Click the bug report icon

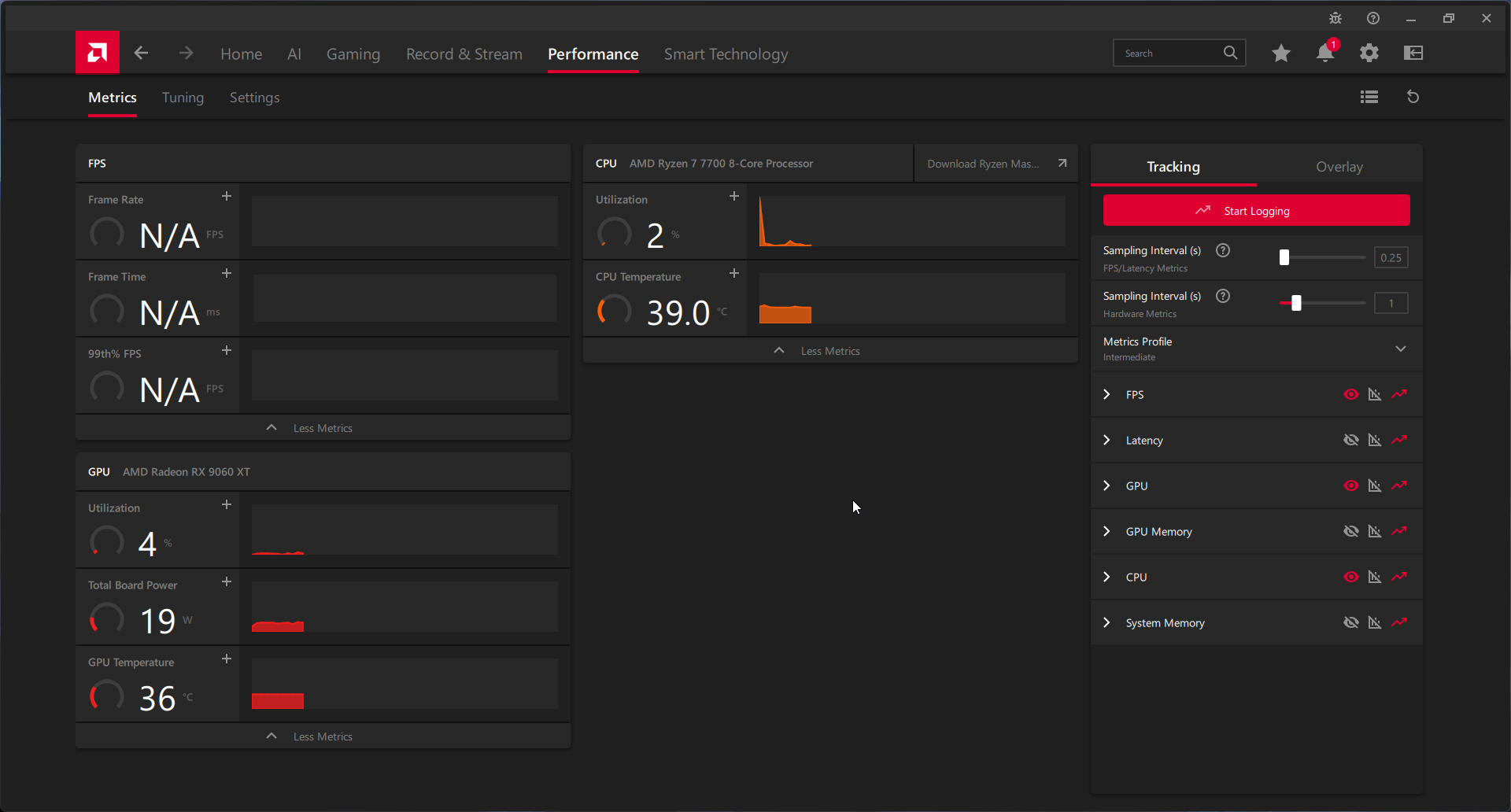tap(1336, 18)
